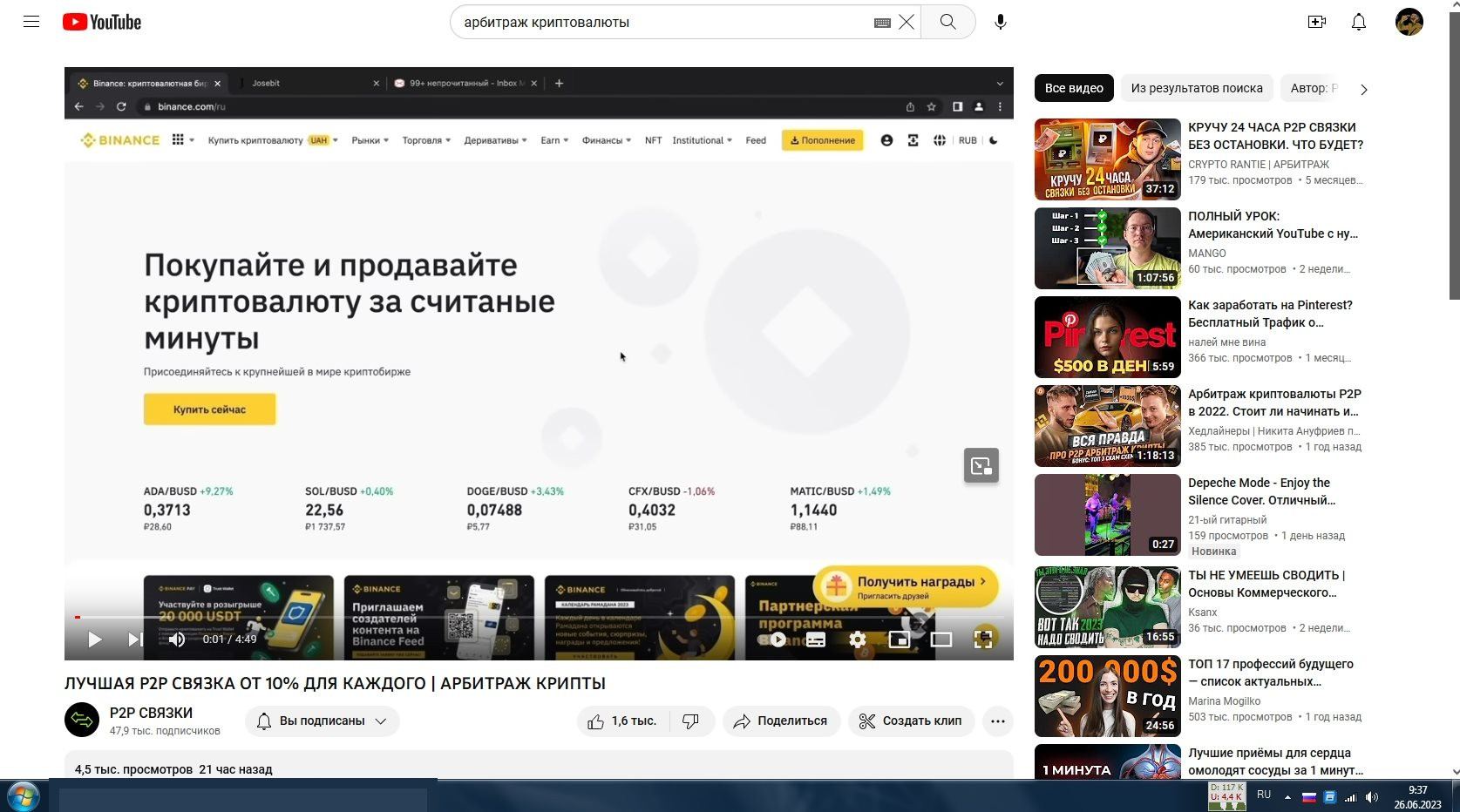Select the Из результатов поиска chip

tap(1197, 88)
